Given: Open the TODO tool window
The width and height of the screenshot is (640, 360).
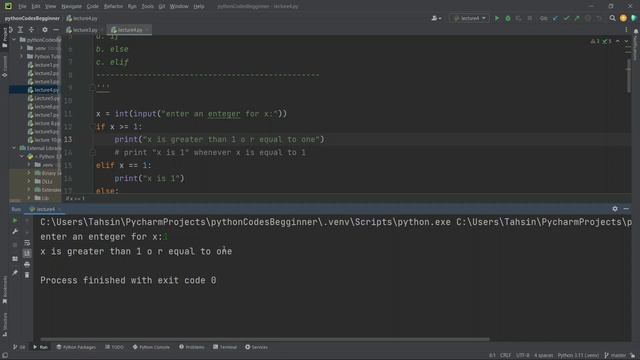Looking at the screenshot, I should 114,347.
